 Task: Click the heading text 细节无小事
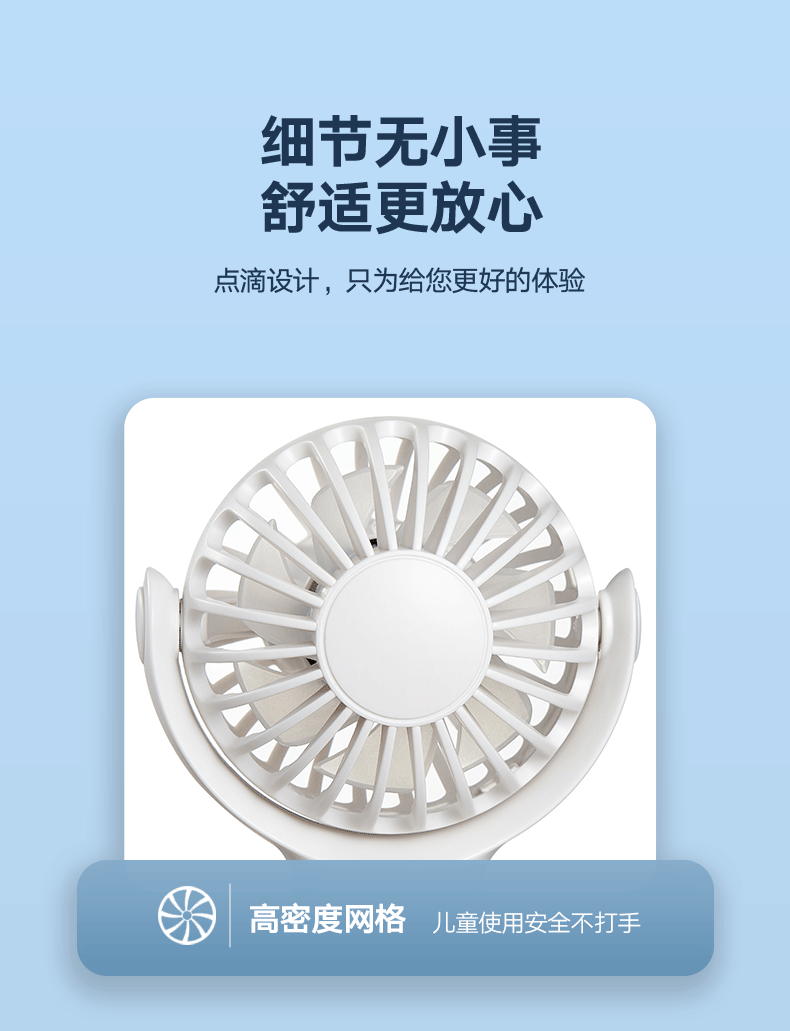click(x=401, y=140)
